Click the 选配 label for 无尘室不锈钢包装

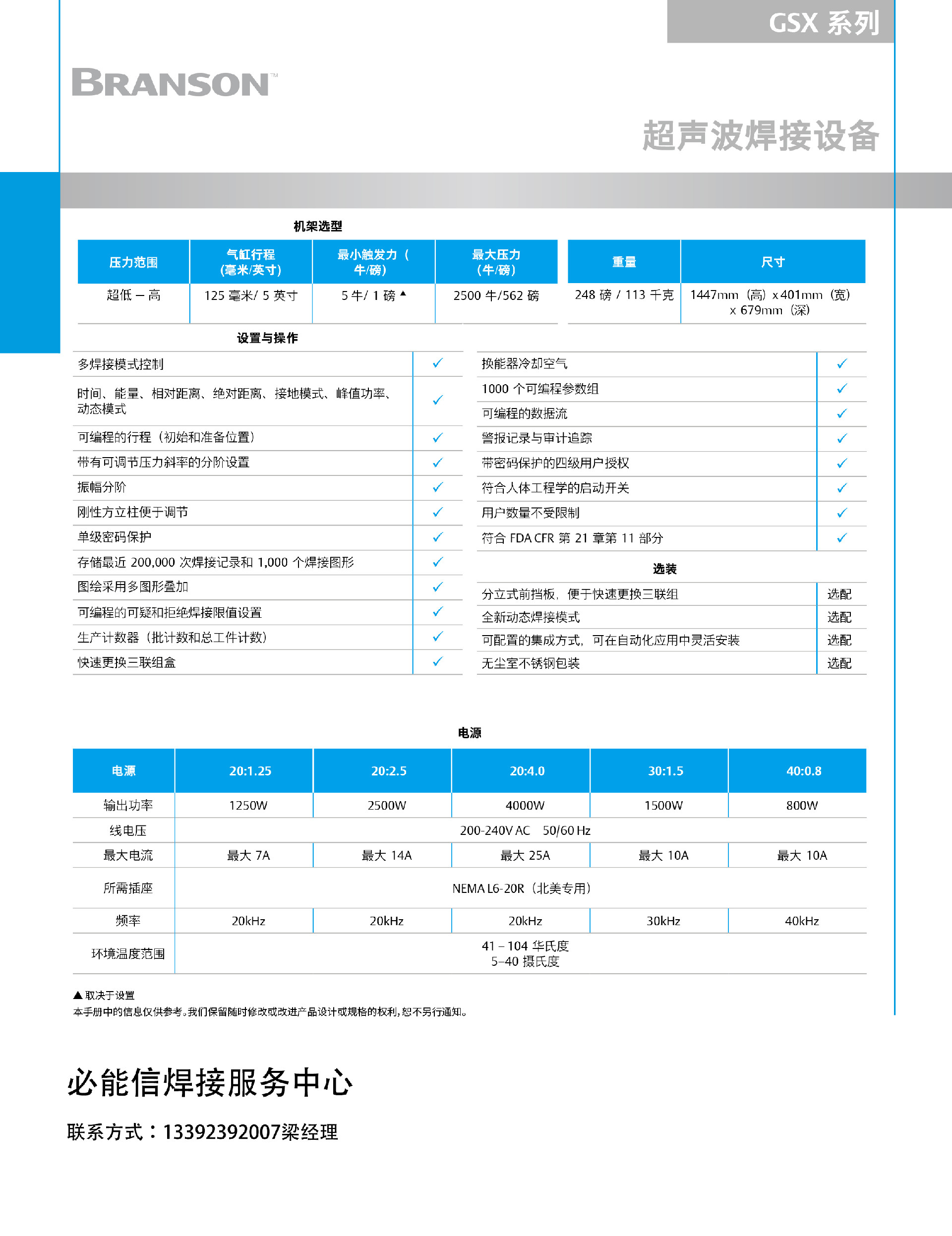tap(839, 663)
